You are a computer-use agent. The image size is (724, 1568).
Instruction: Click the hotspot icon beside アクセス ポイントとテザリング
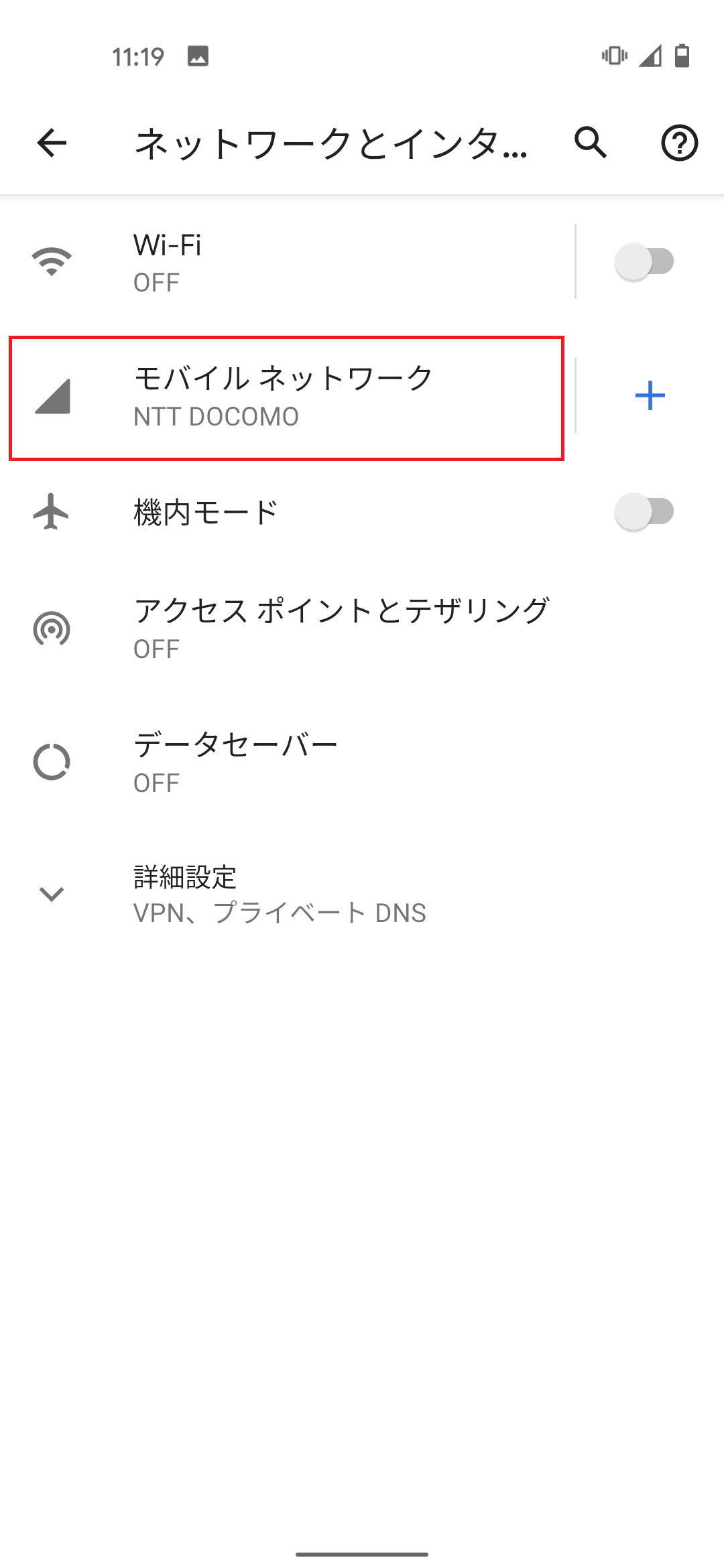(x=52, y=629)
